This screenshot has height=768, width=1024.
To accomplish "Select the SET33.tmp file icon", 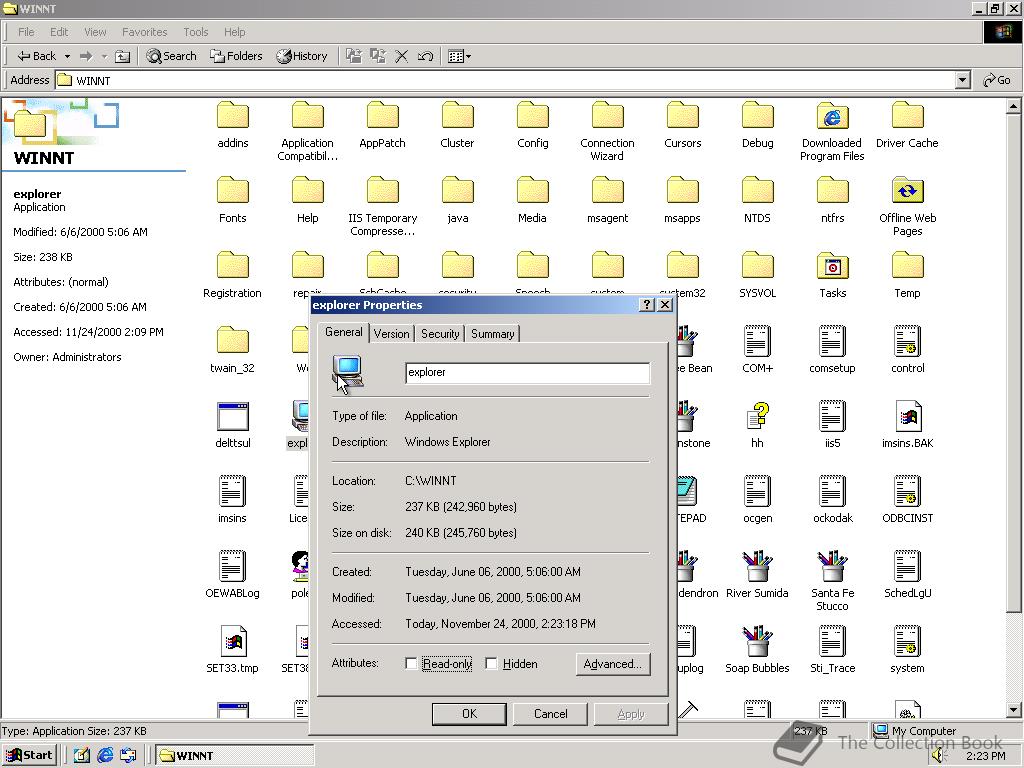I will [232, 641].
